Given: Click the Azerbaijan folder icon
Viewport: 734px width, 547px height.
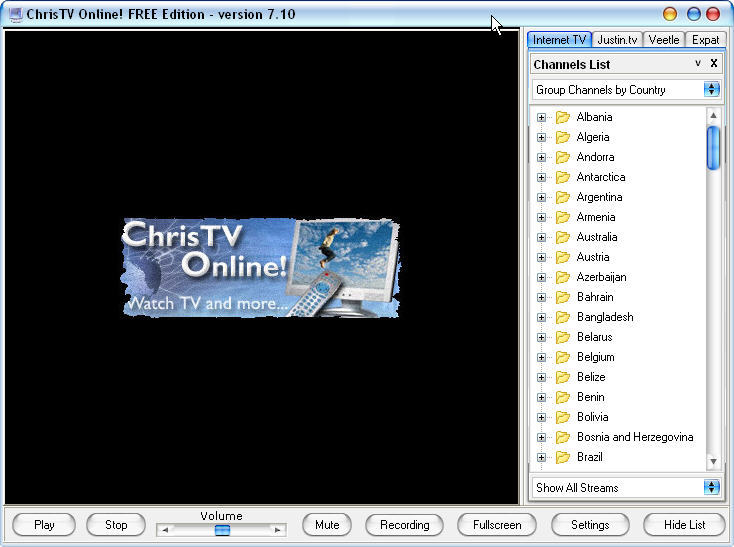Looking at the screenshot, I should [563, 277].
